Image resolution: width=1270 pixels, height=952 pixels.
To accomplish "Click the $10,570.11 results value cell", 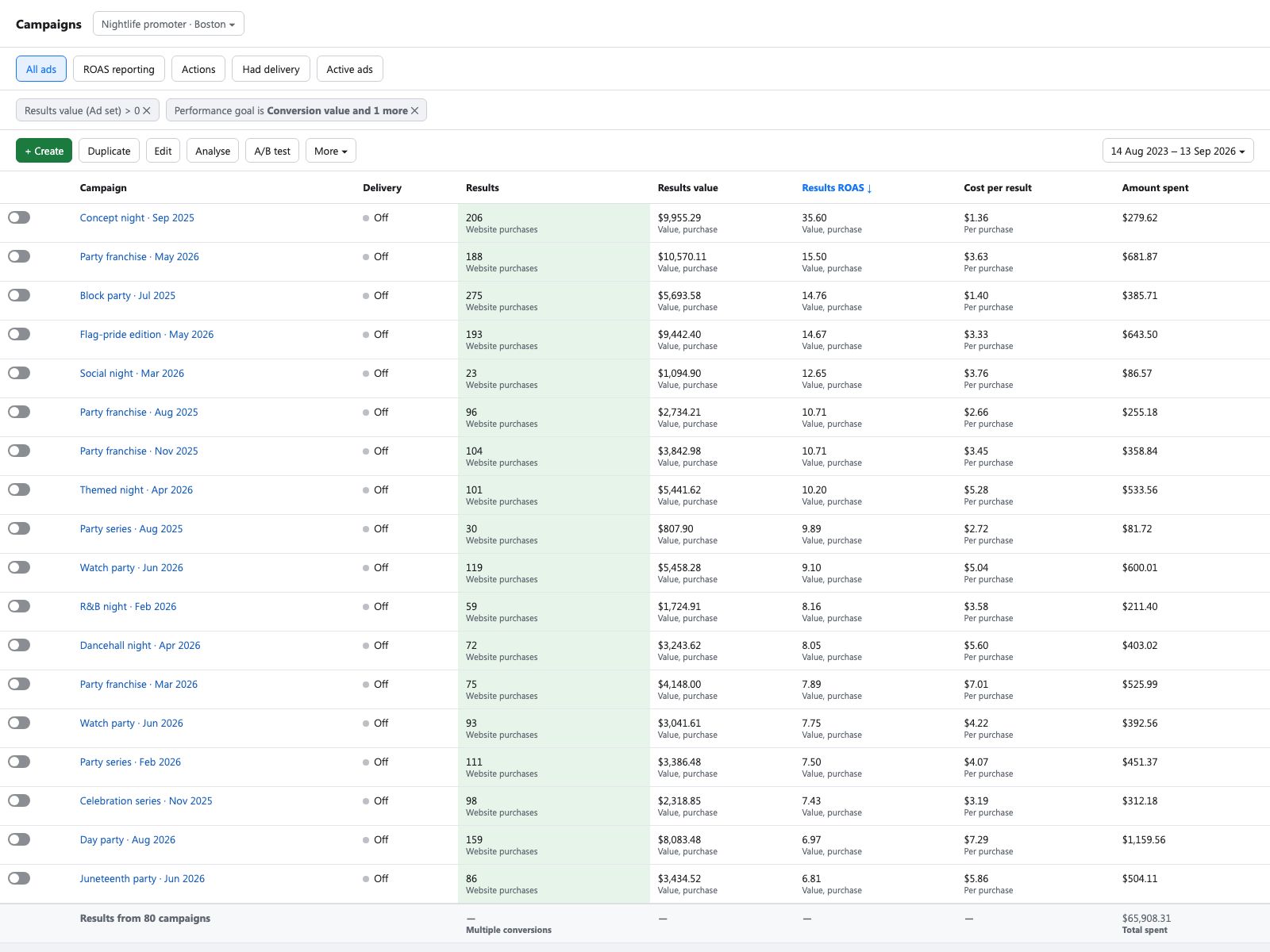I will pos(682,256).
